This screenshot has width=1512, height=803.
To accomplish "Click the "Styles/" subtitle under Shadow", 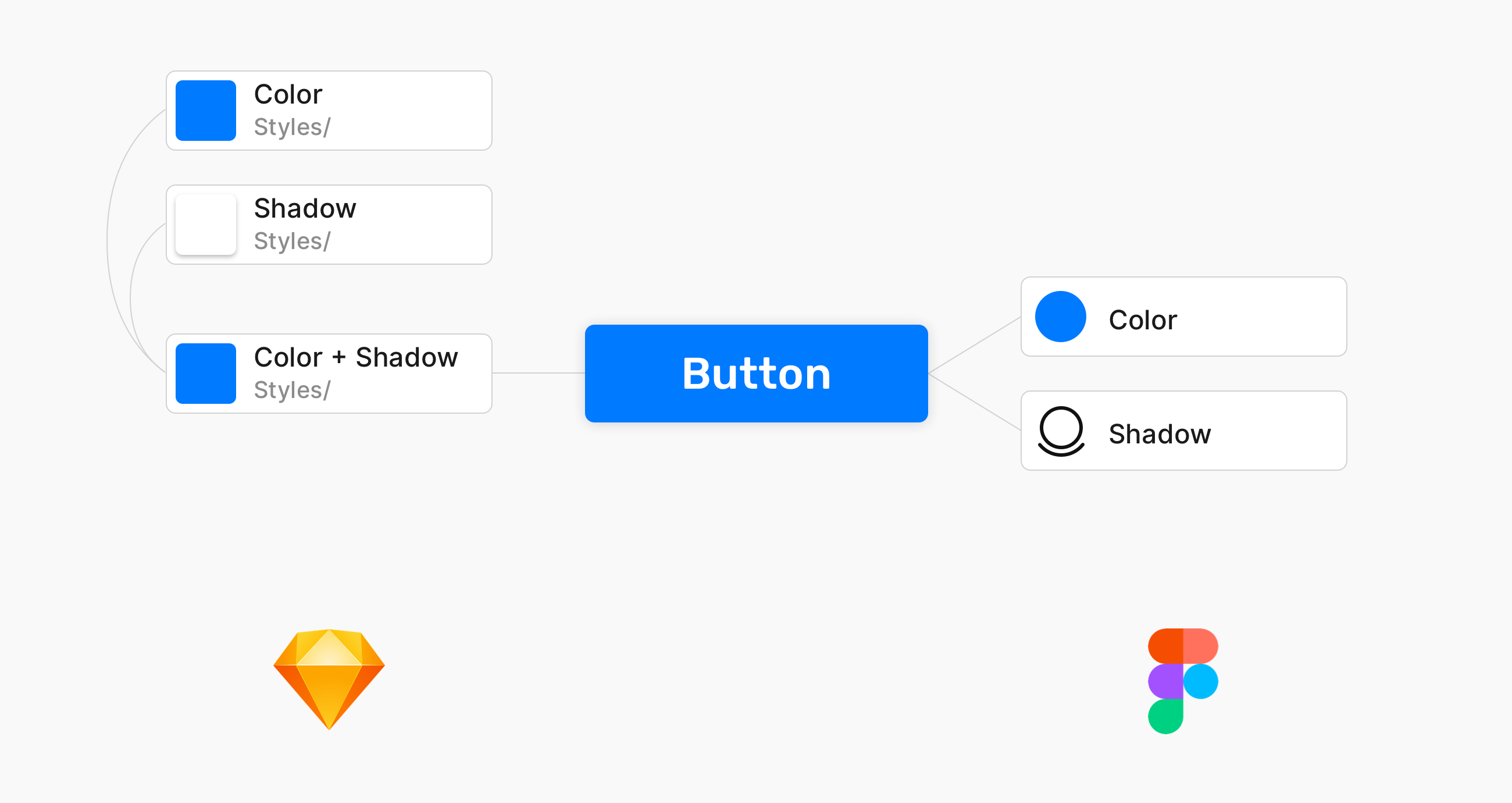I will pyautogui.click(x=293, y=241).
